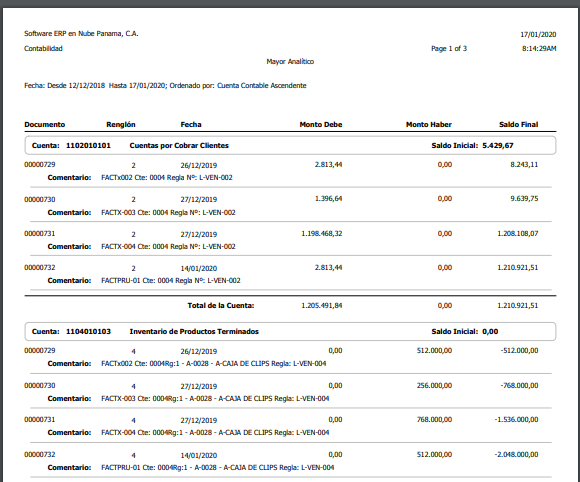Click document number 00000729 under Cuentas por Cobrar
The width and height of the screenshot is (580, 482).
[x=40, y=165]
